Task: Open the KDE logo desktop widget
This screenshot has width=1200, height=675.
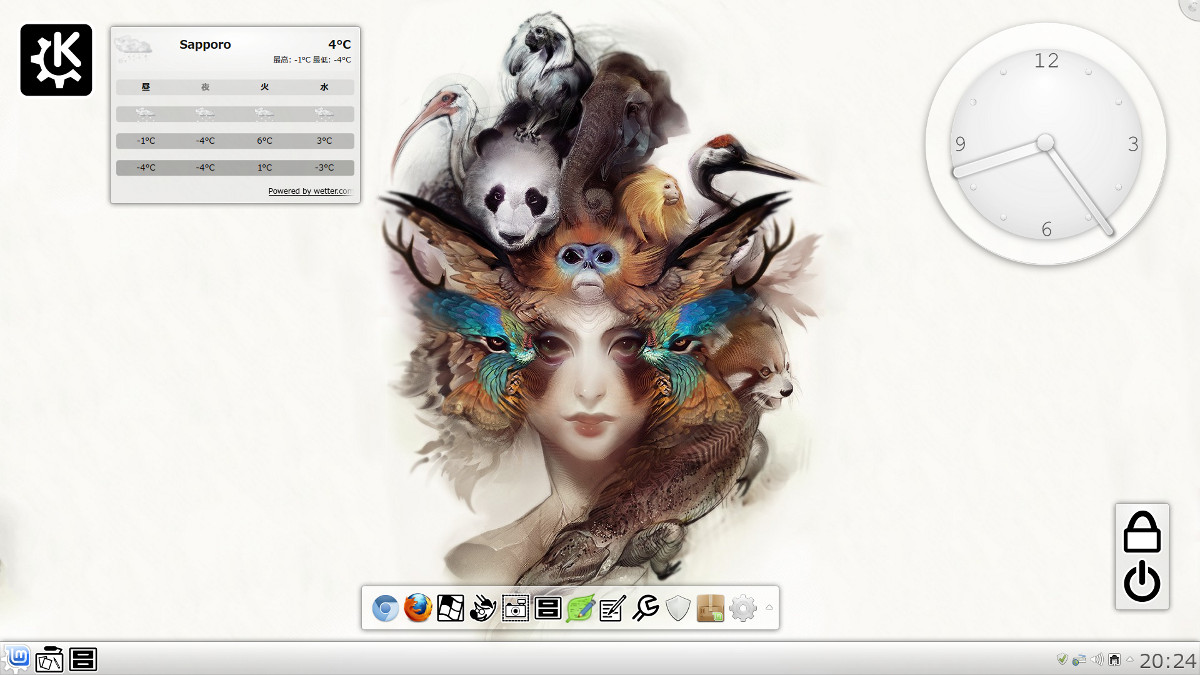Action: (56, 60)
